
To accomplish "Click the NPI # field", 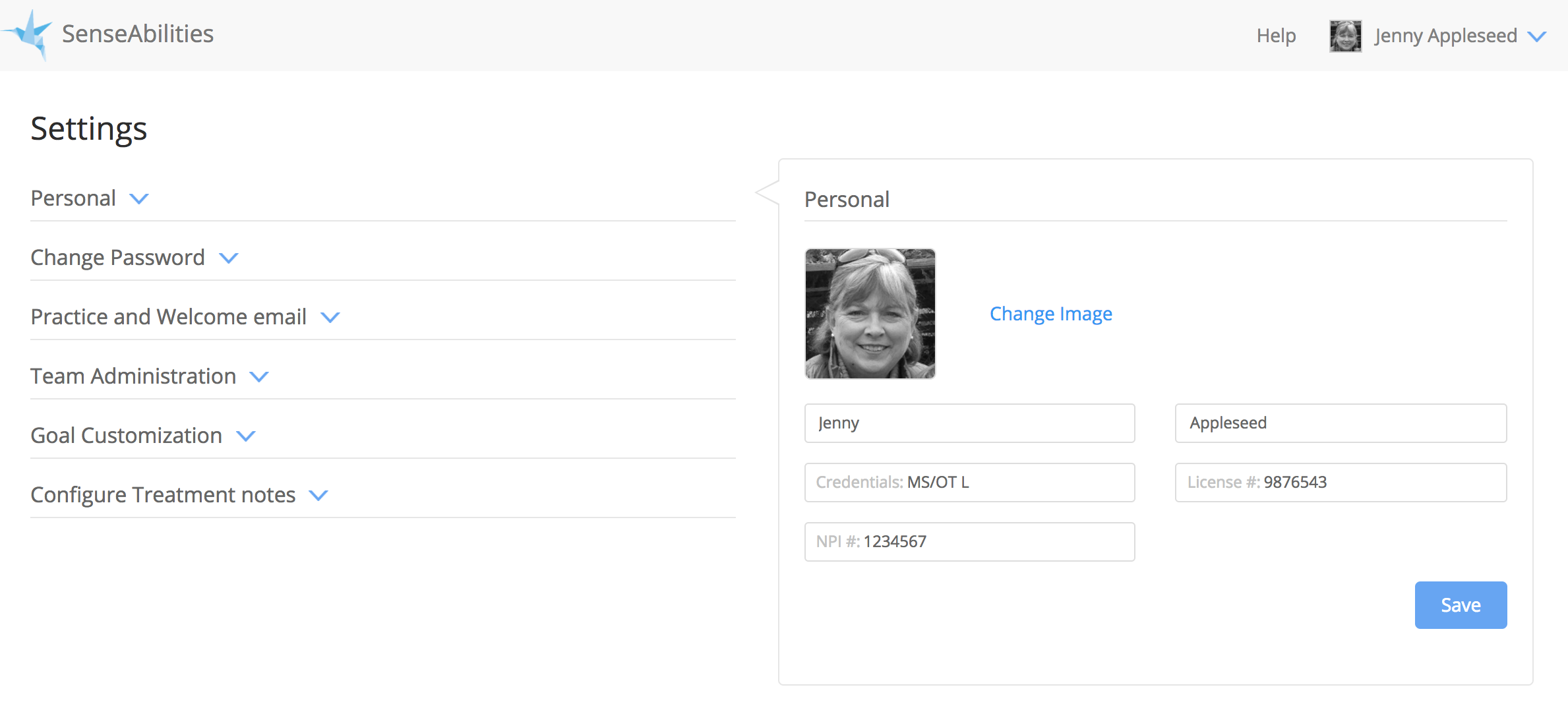I will [969, 542].
